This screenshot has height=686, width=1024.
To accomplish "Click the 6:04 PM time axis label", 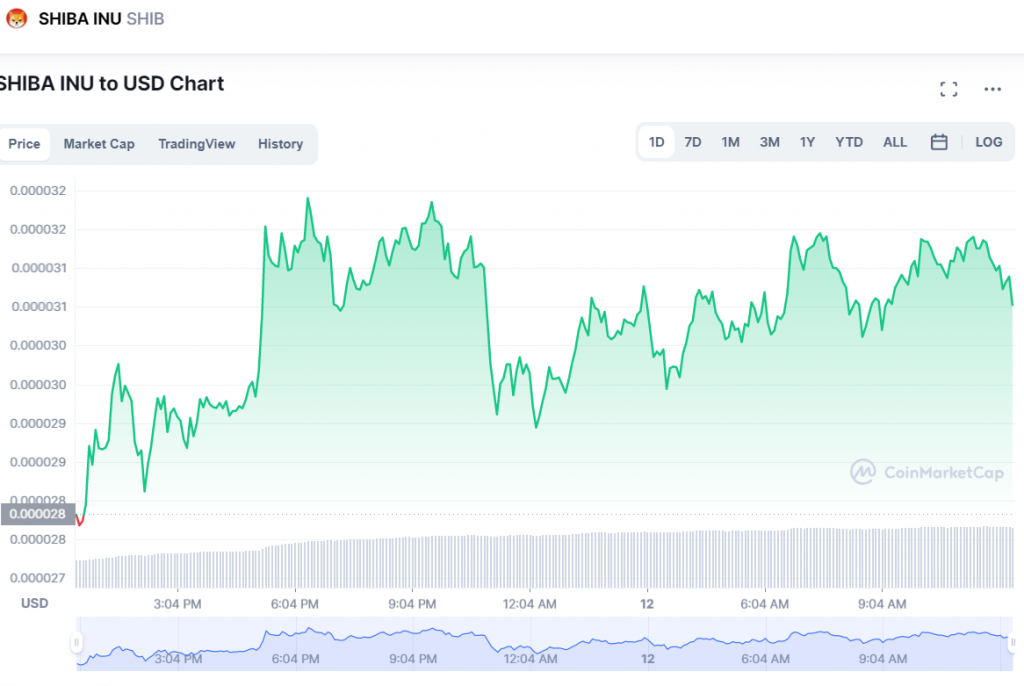I will point(295,604).
